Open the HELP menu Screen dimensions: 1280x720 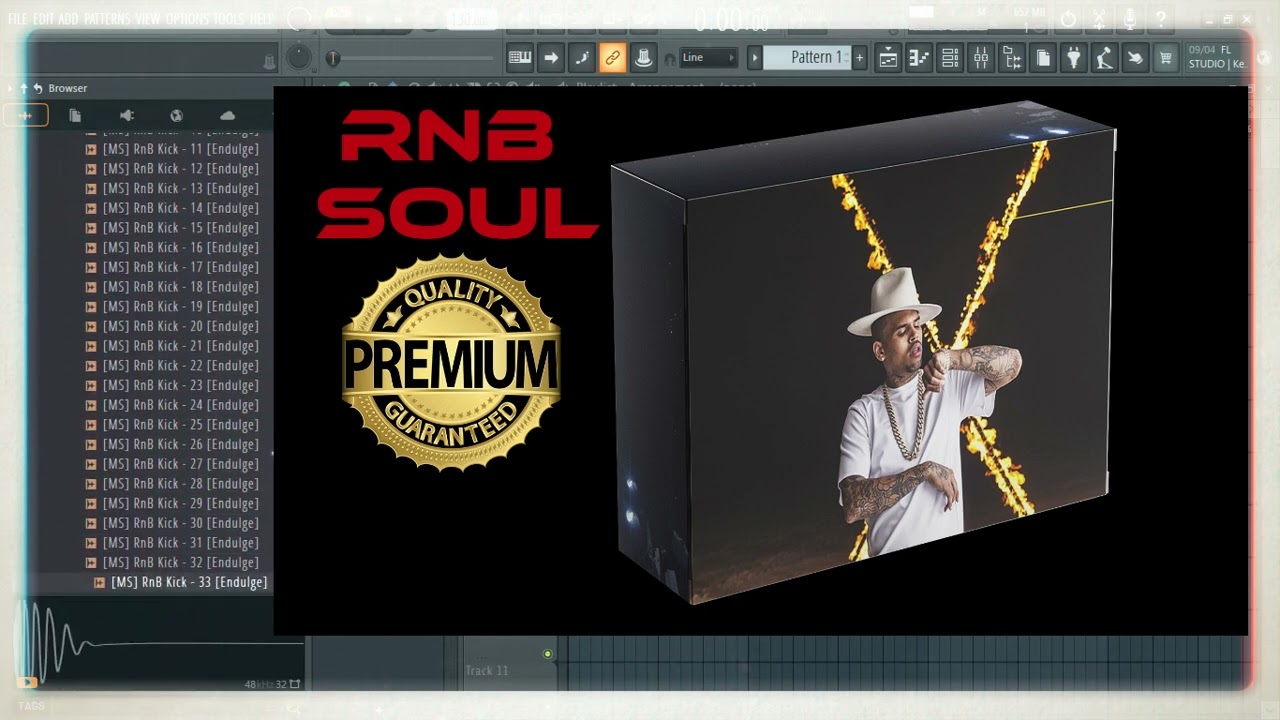point(261,19)
